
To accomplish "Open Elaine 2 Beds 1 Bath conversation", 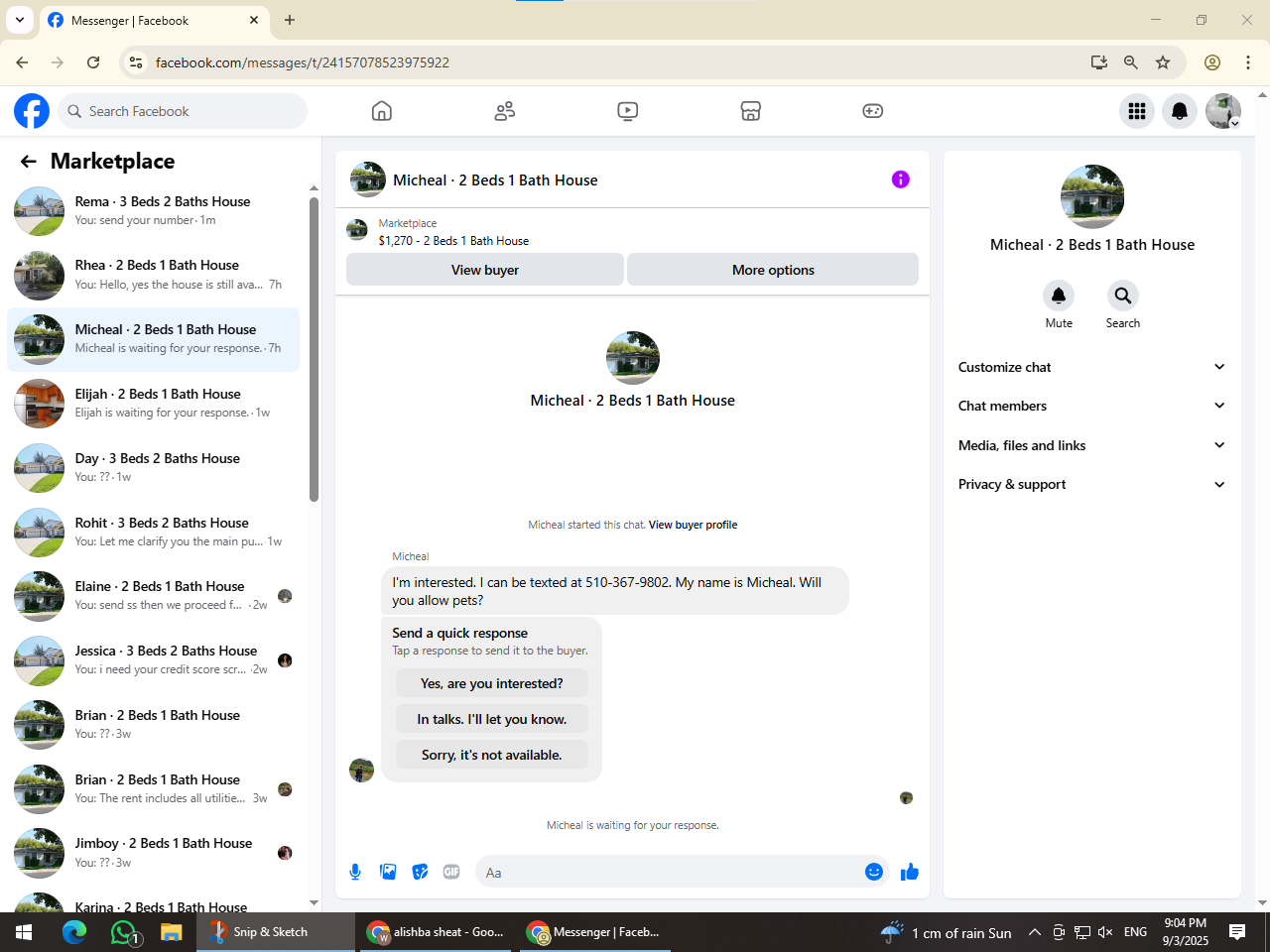I will 154,596.
